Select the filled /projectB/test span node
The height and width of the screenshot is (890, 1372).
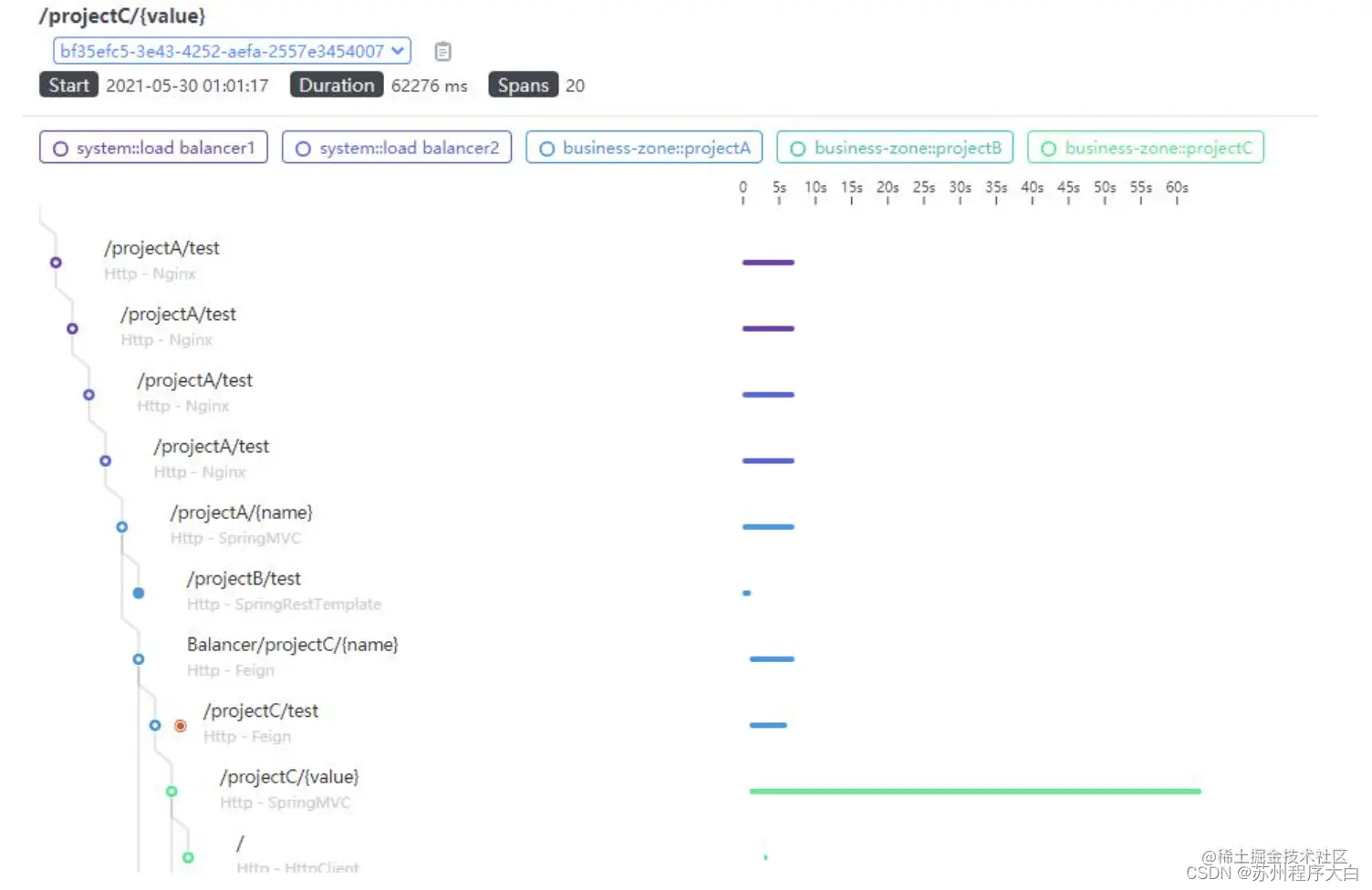pyautogui.click(x=139, y=593)
